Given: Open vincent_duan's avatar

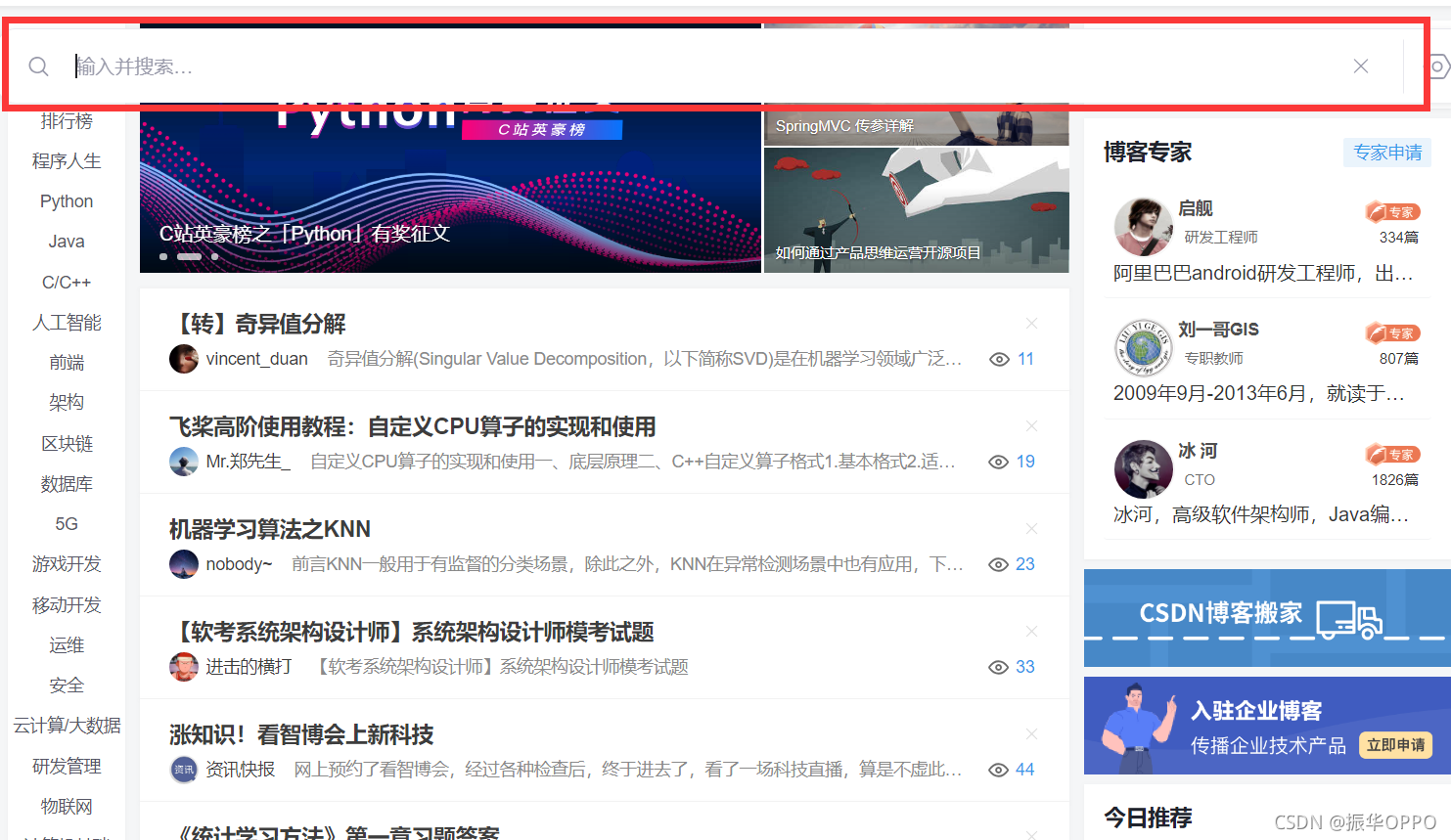Looking at the screenshot, I should pos(184,359).
